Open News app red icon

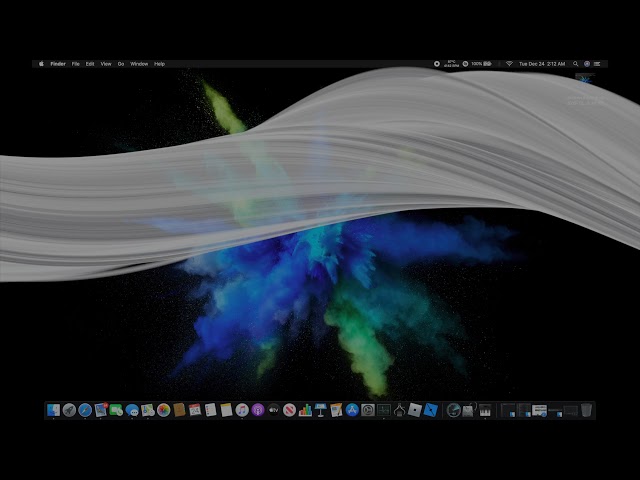(289, 410)
